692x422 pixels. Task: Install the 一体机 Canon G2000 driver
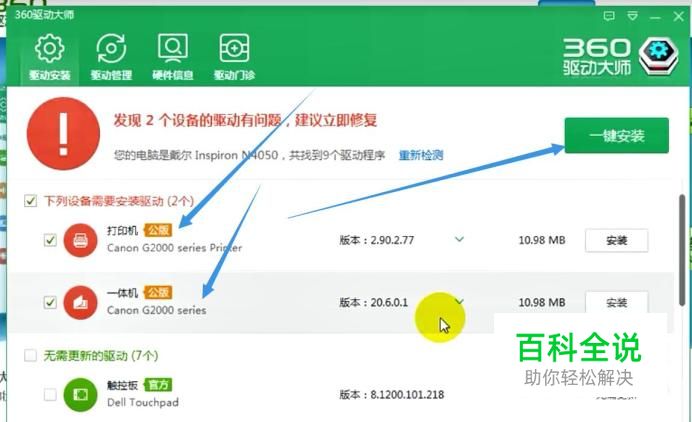point(617,302)
